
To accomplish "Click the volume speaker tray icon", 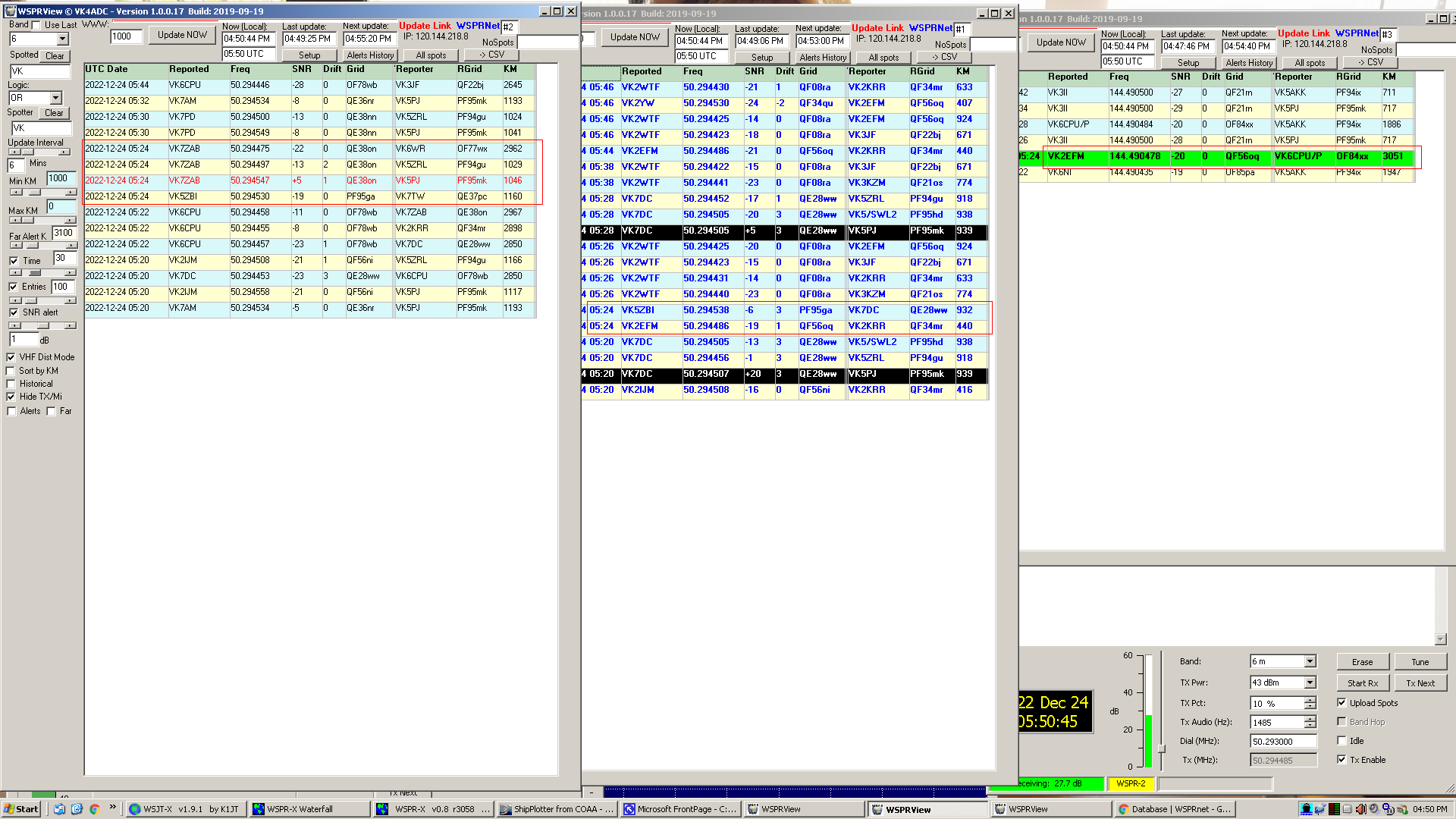I will coord(1361,809).
